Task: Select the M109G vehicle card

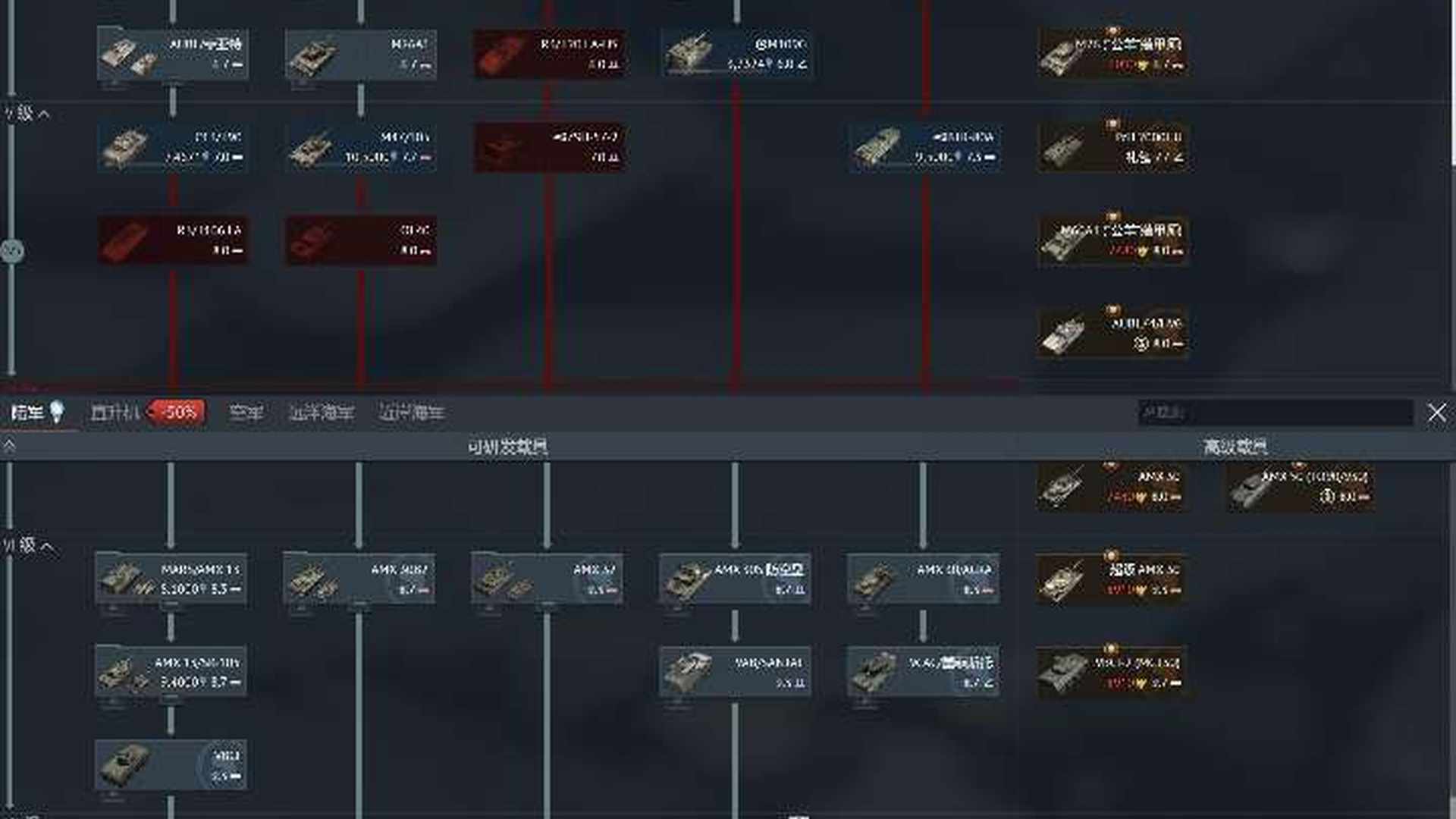Action: [736, 54]
